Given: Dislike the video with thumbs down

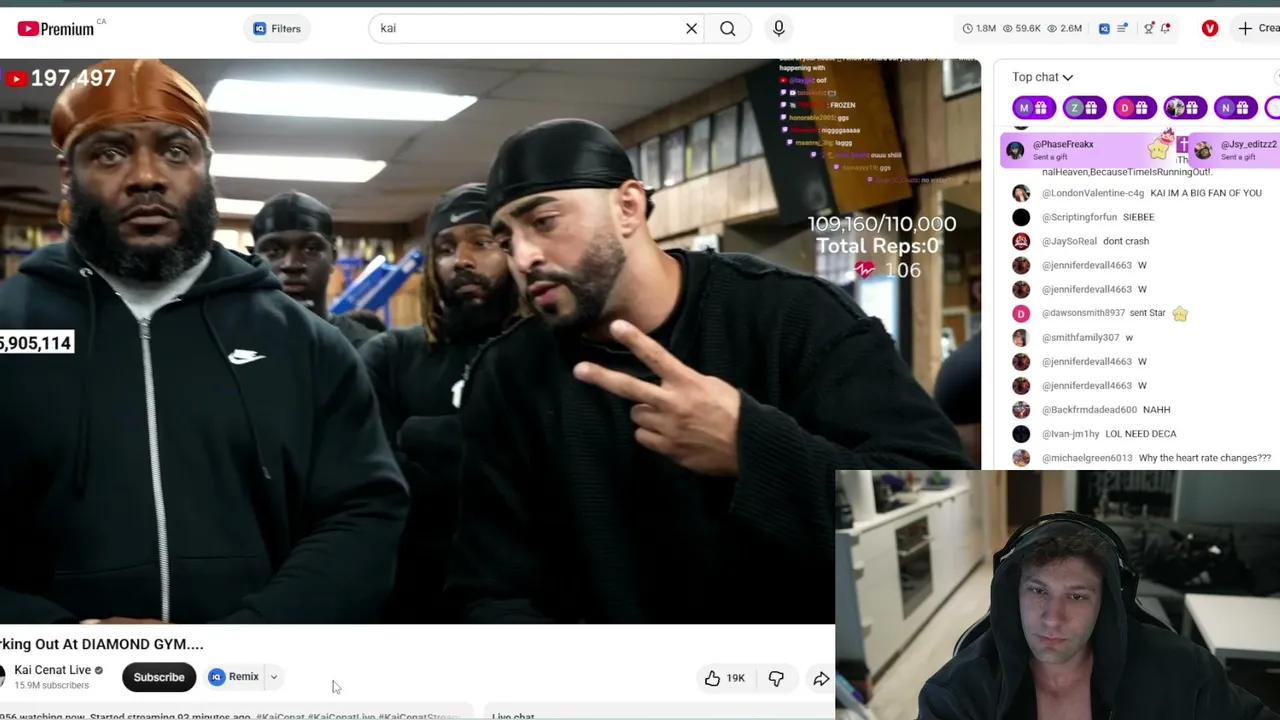Looking at the screenshot, I should (x=776, y=678).
